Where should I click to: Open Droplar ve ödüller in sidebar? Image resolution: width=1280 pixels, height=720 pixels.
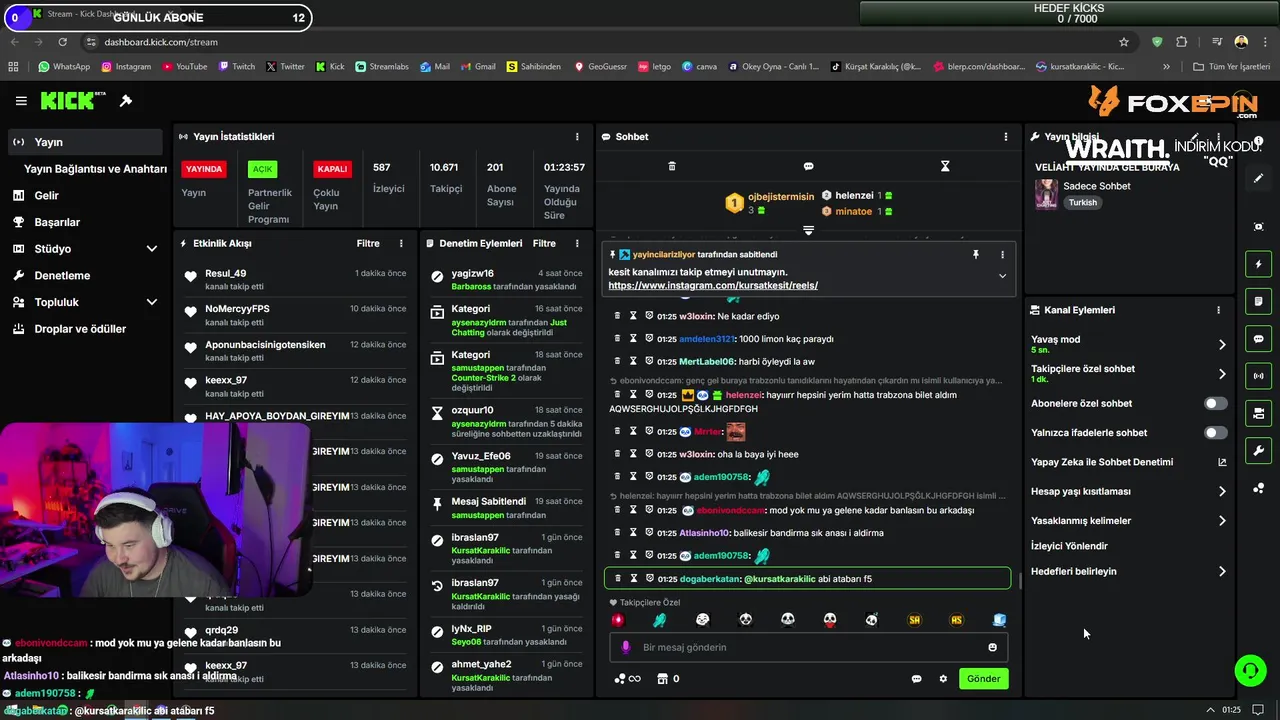(80, 329)
